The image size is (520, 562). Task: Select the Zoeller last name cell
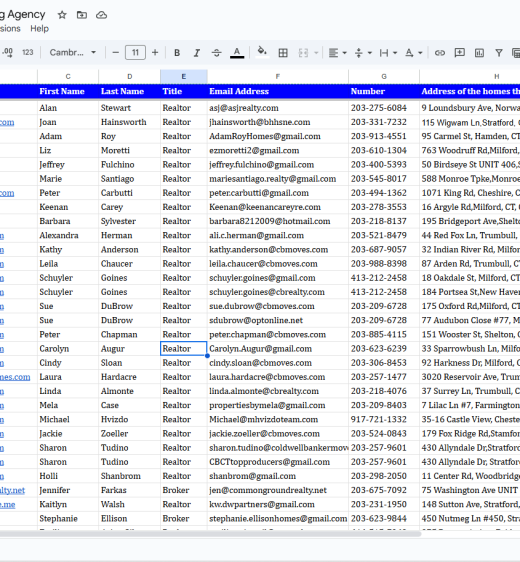[129, 434]
